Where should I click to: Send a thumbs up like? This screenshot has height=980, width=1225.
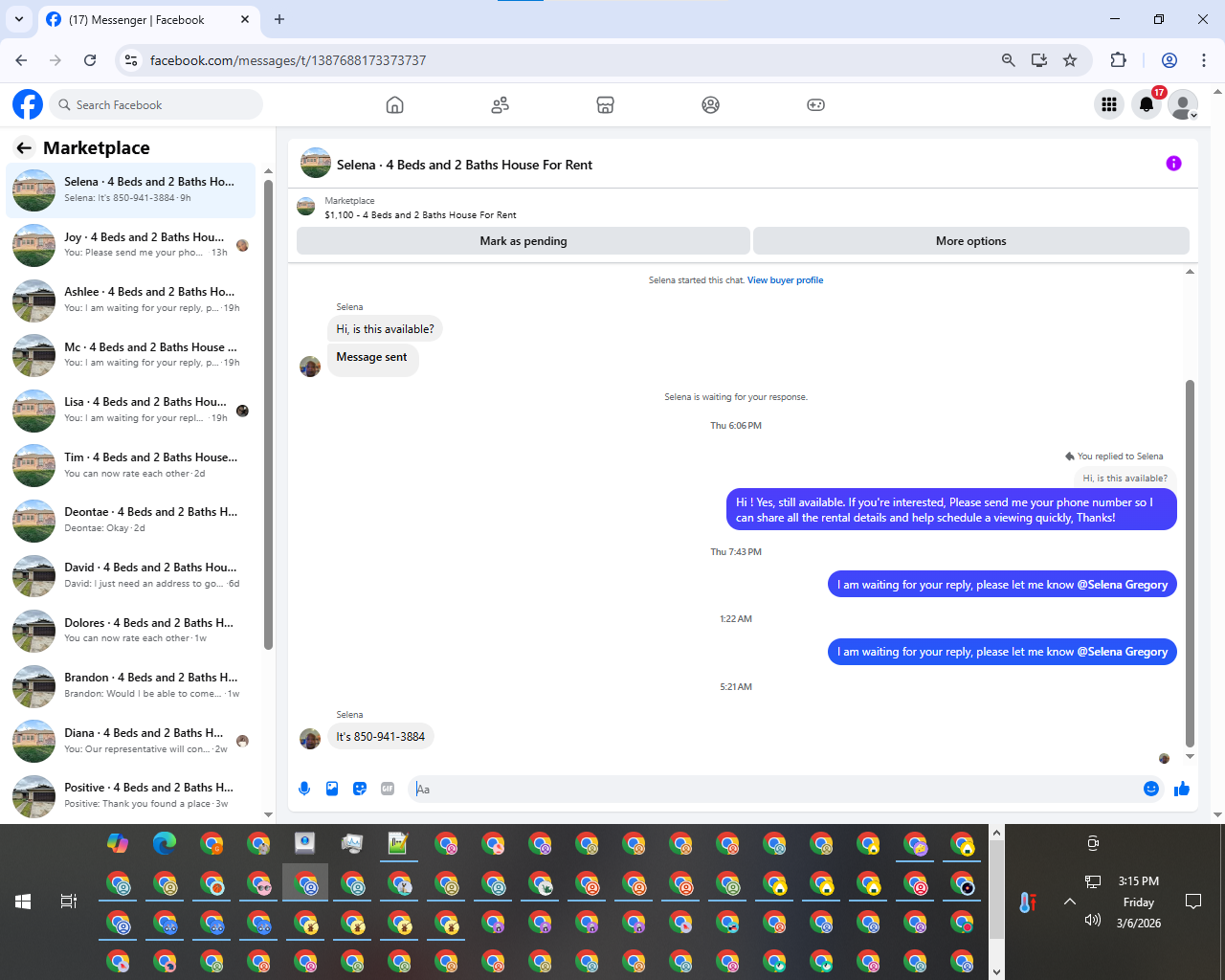1182,789
